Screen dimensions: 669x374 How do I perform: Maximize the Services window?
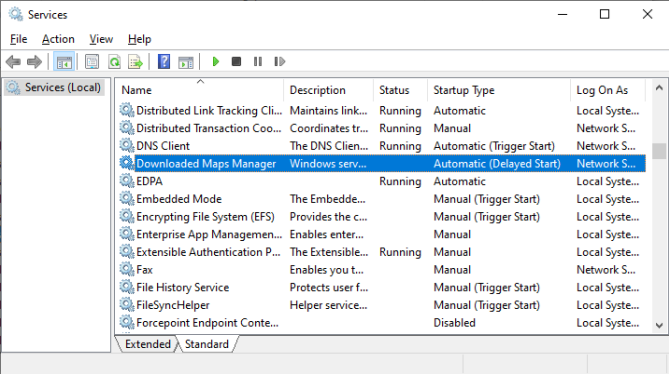coord(605,14)
